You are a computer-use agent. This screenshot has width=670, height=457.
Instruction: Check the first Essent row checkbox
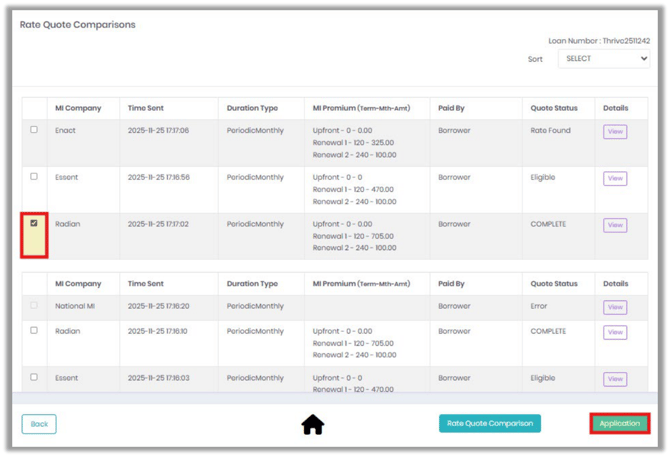(x=34, y=176)
